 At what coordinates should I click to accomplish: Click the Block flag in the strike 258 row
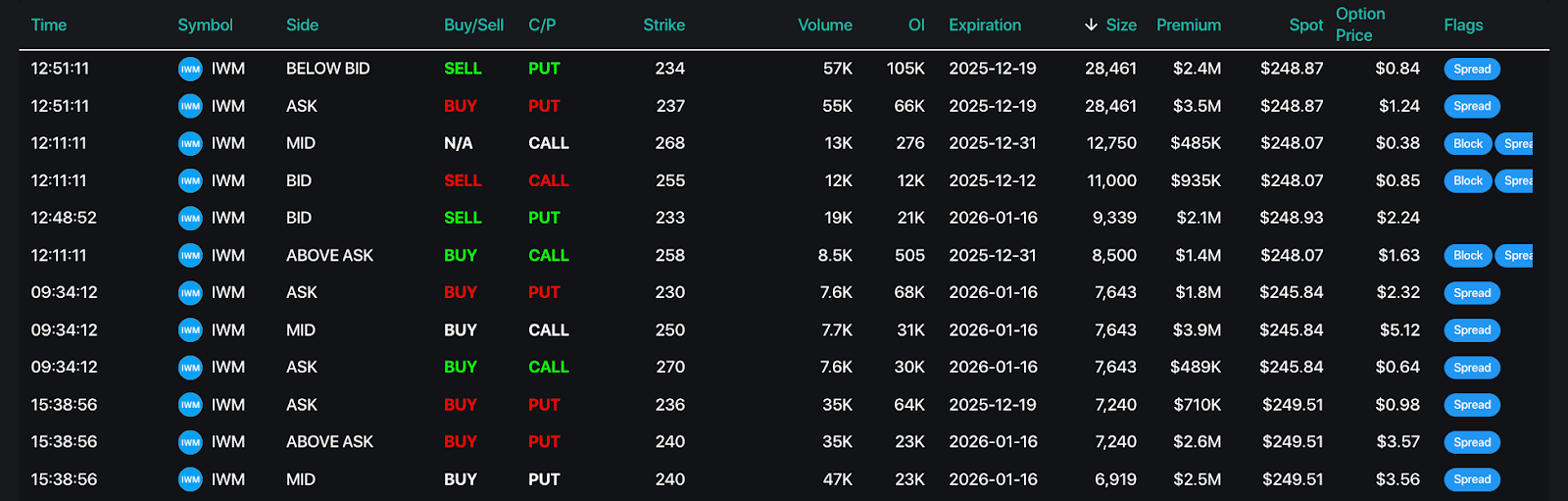(1467, 256)
